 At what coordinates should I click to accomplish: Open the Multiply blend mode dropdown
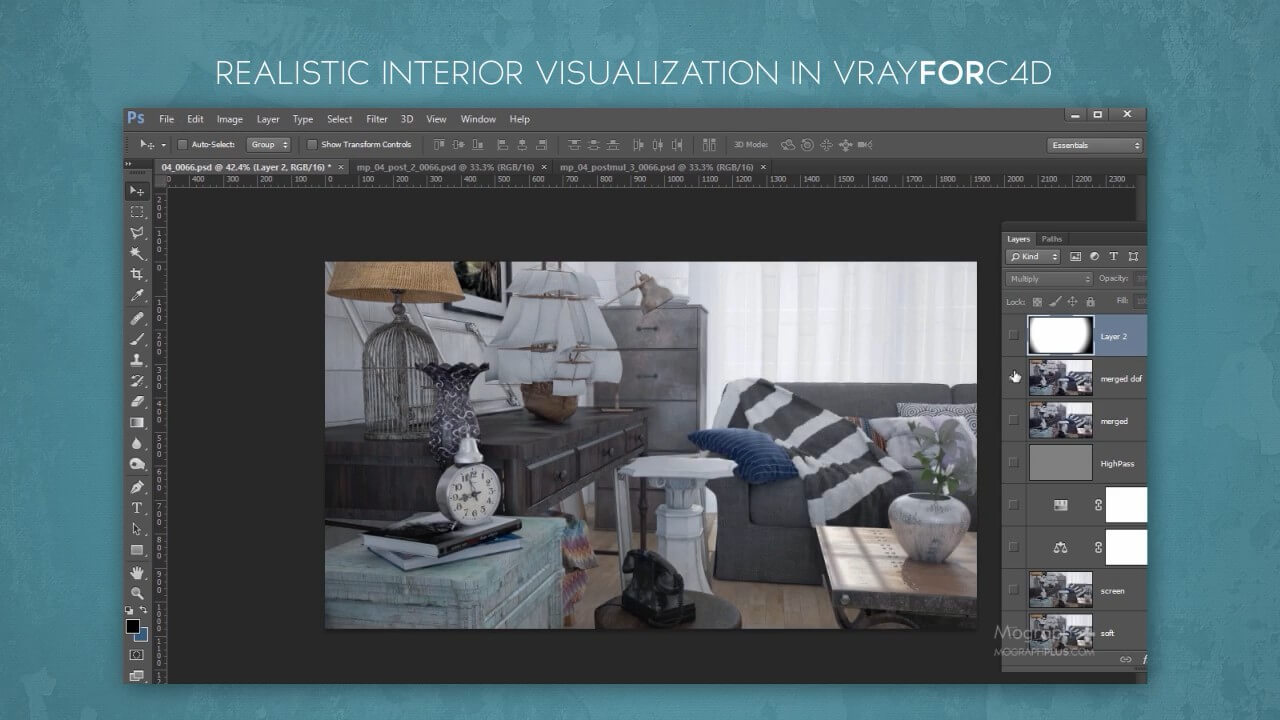click(1049, 279)
